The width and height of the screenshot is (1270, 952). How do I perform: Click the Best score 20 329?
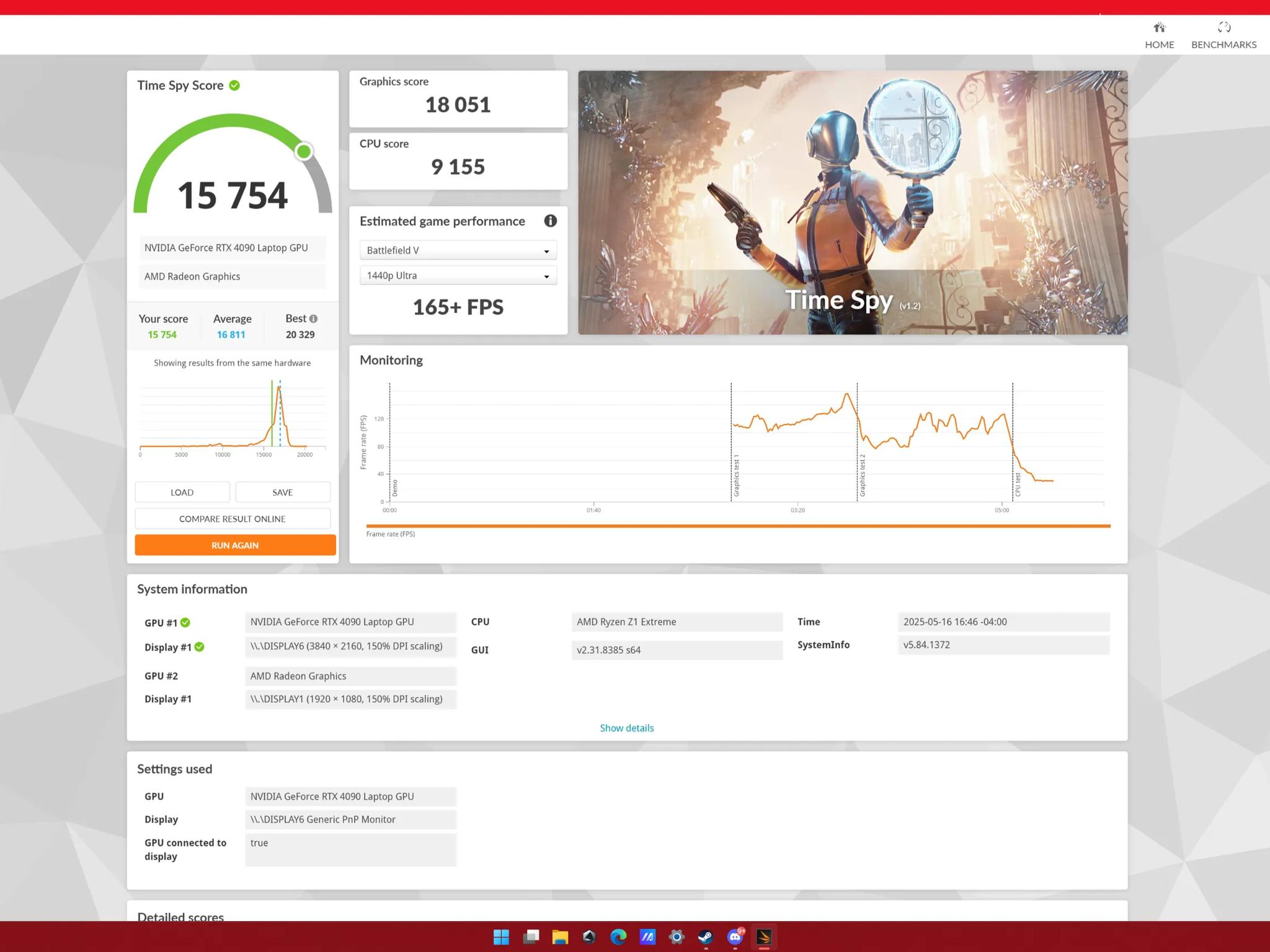tap(300, 335)
